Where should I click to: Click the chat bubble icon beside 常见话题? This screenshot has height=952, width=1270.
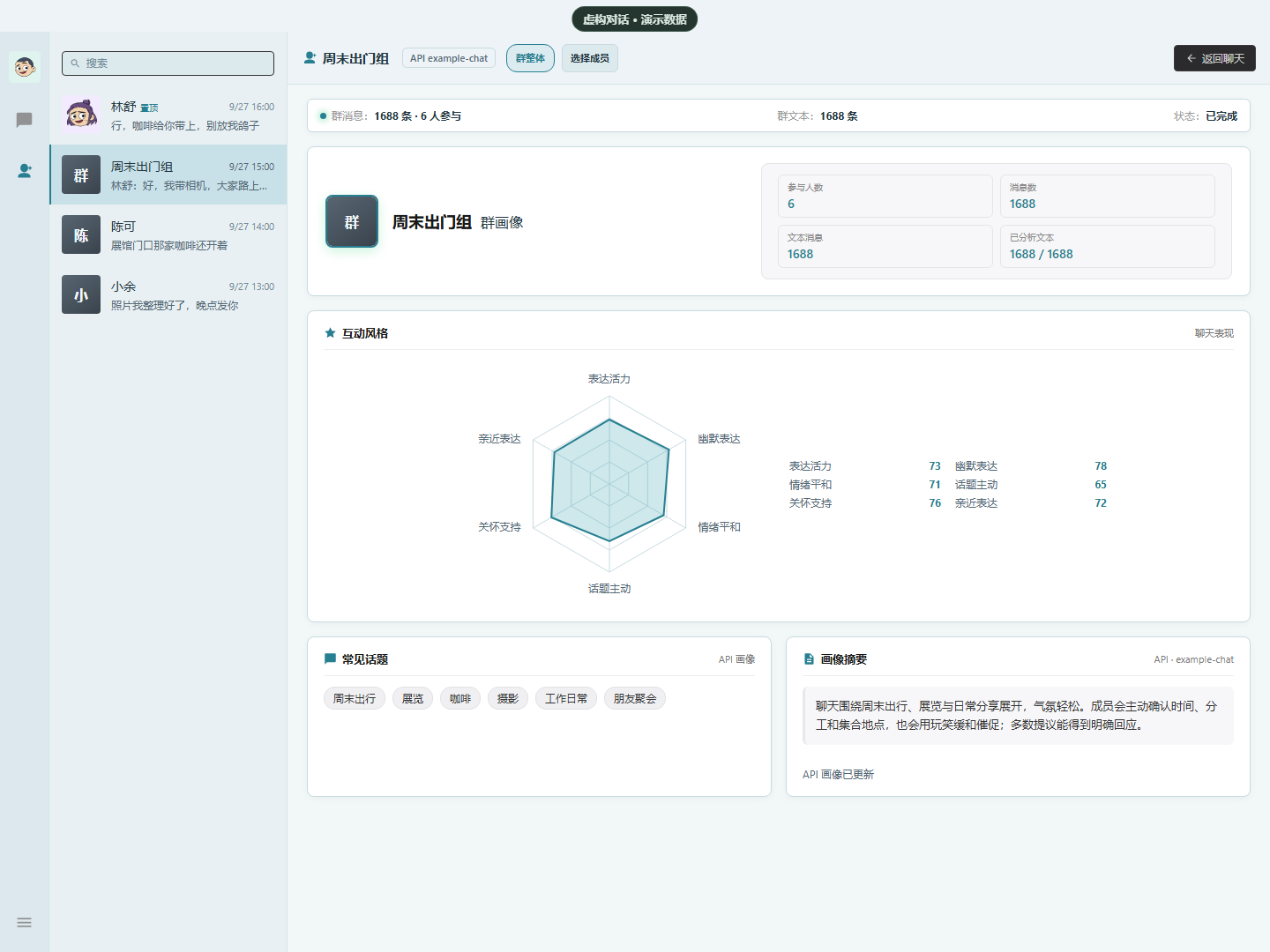point(330,659)
